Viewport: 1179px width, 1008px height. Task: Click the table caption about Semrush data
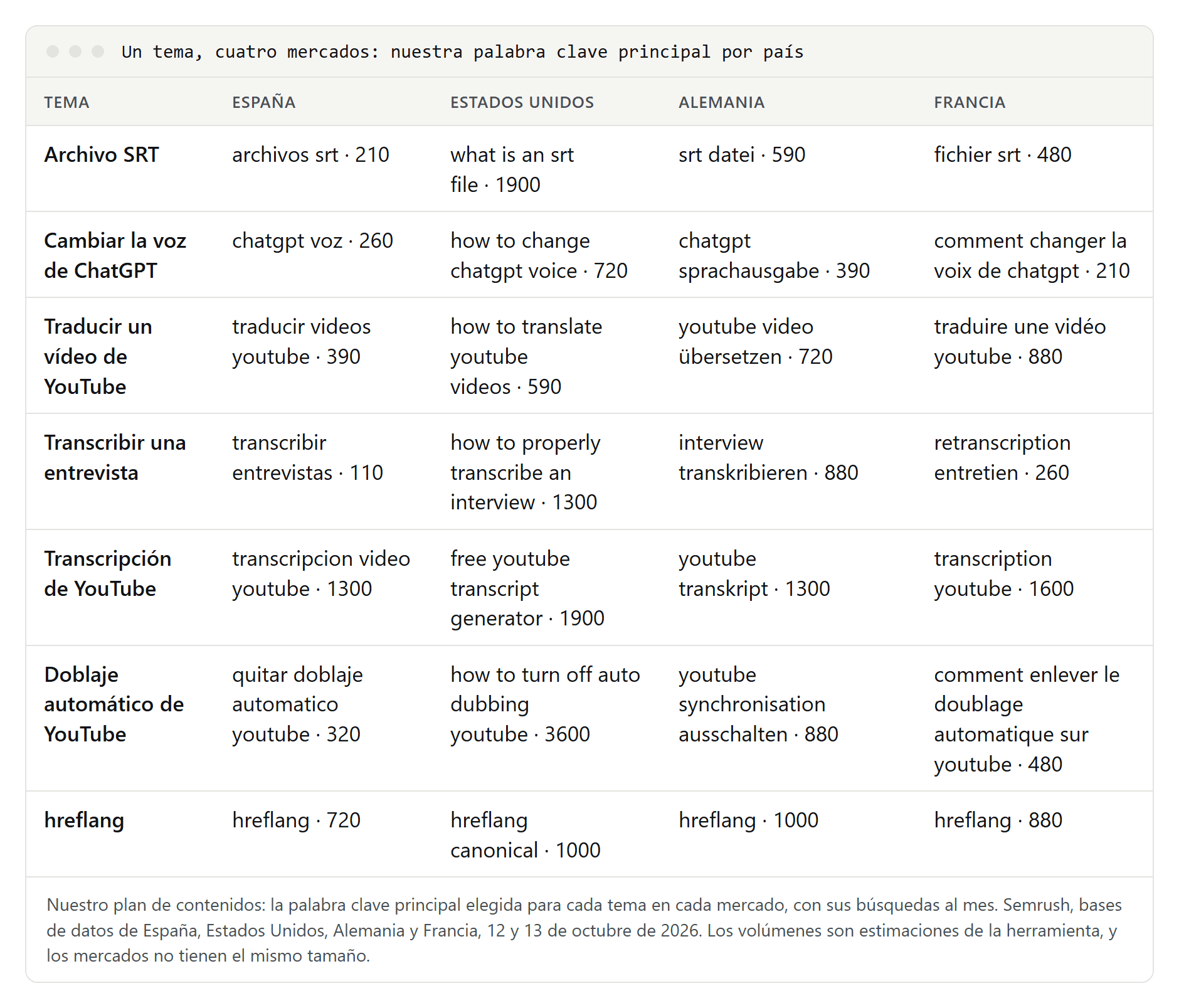coord(584,930)
